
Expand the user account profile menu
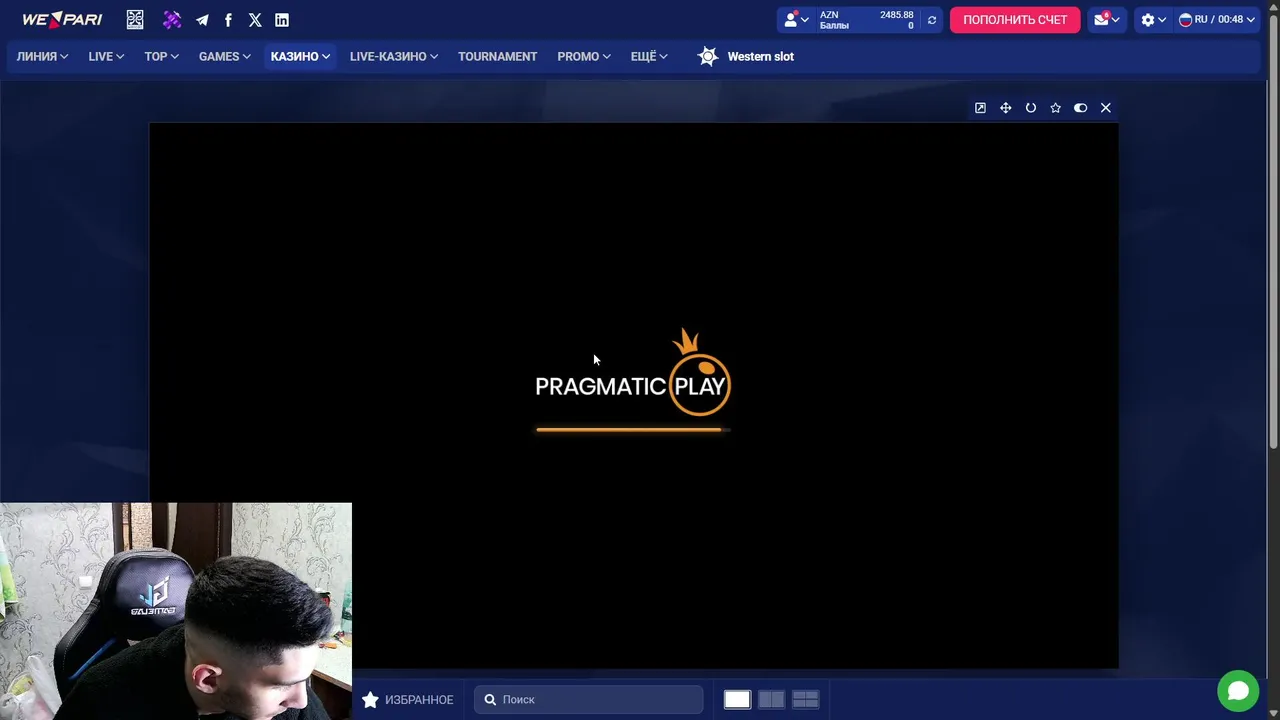pyautogui.click(x=797, y=20)
